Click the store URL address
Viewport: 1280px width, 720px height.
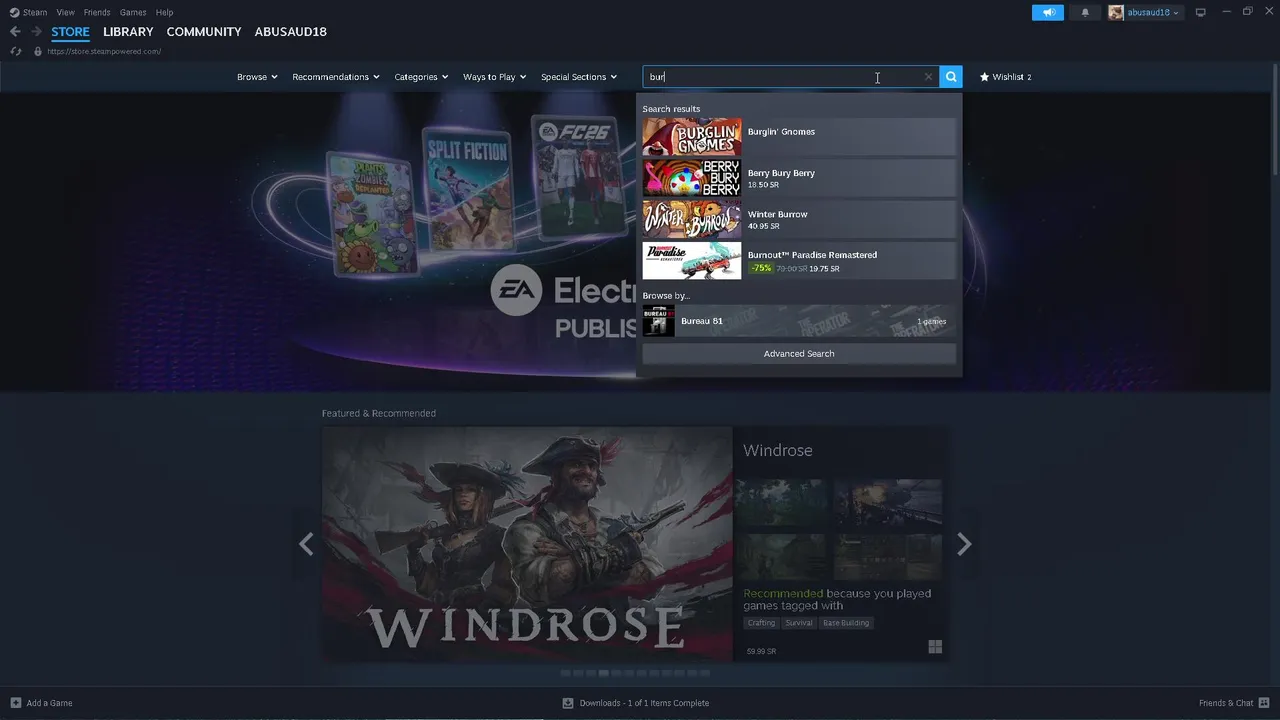[104, 51]
